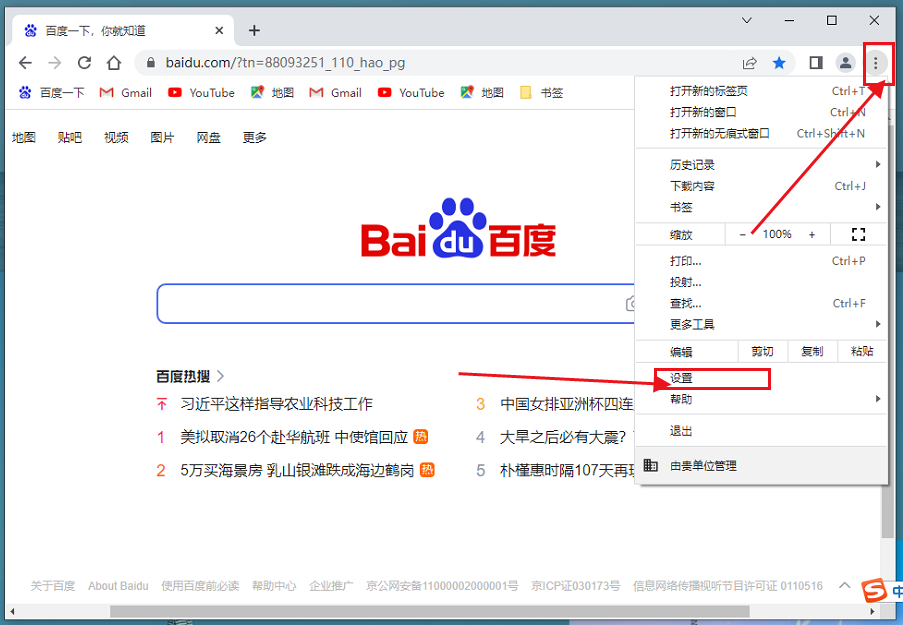Open 百度一下 bookmark
Viewport: 903px width, 625px height.
tap(52, 93)
